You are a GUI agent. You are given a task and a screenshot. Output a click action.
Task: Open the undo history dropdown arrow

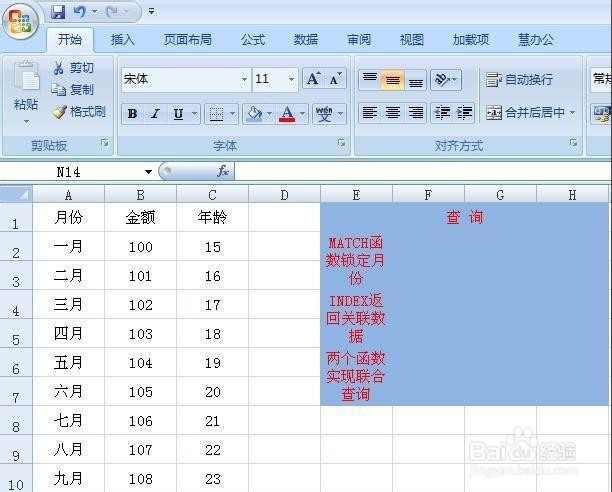pos(94,12)
